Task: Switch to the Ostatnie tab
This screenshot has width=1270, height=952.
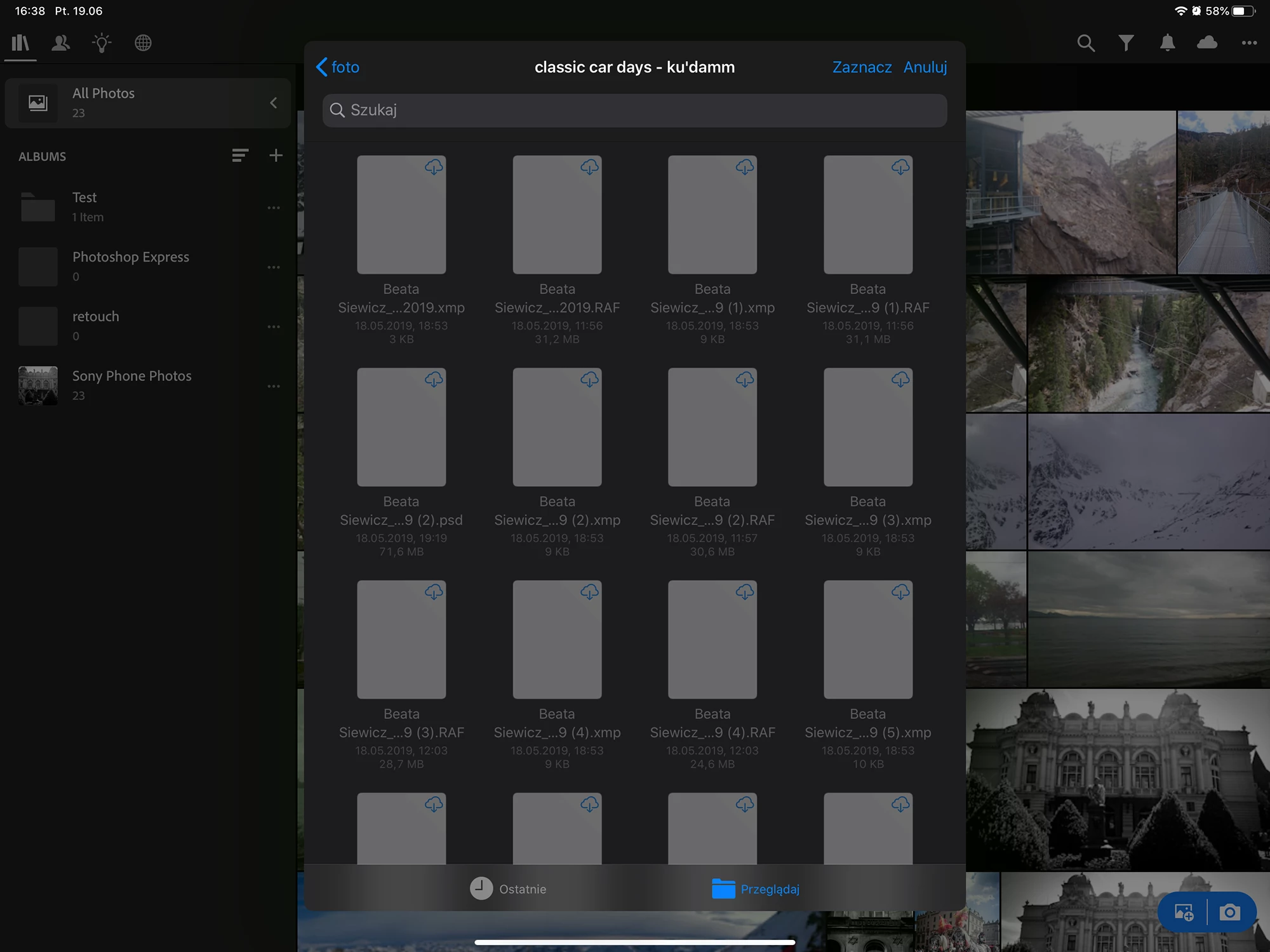Action: (508, 888)
